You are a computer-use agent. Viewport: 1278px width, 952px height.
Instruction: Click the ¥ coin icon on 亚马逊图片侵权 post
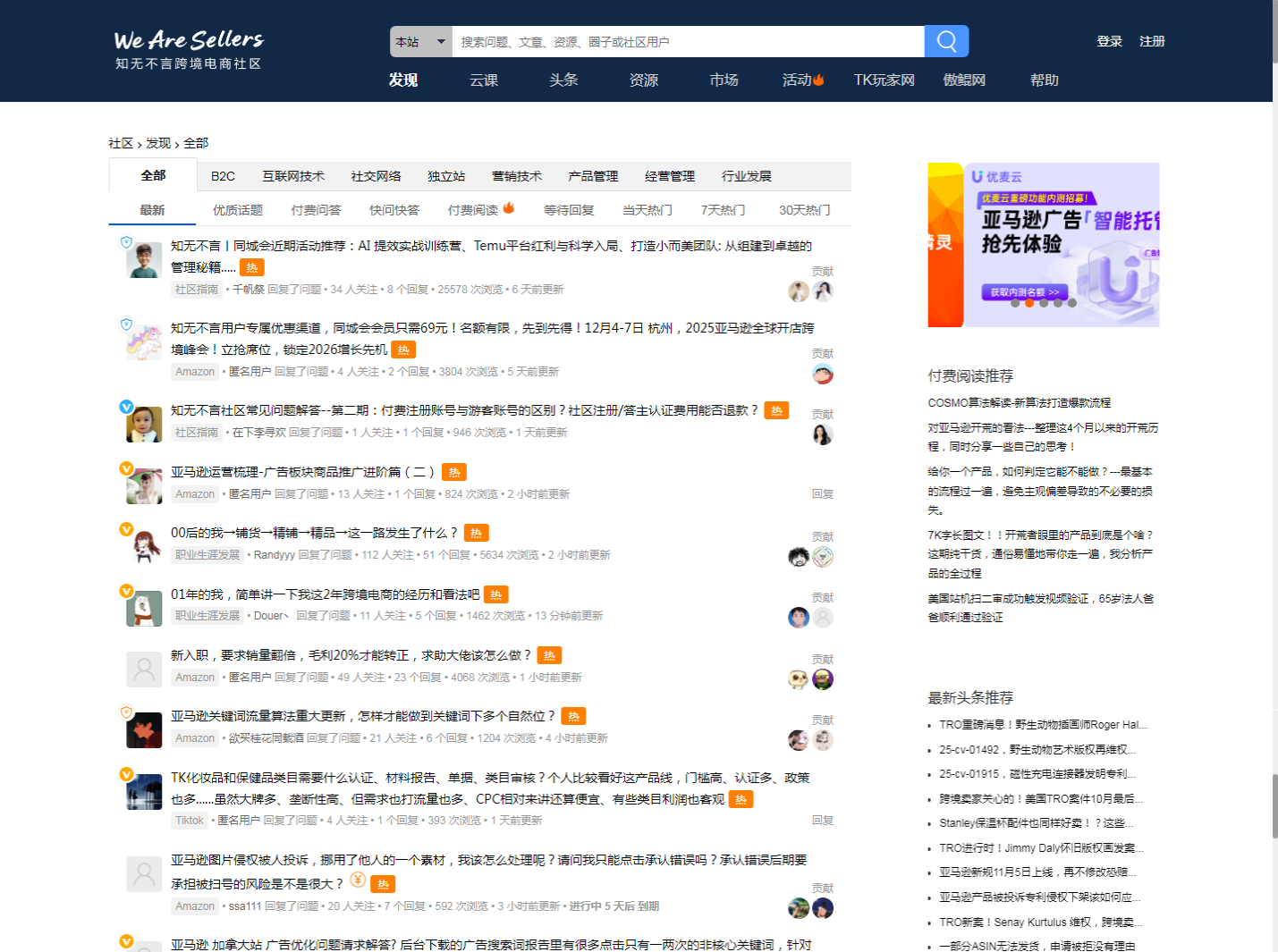358,880
